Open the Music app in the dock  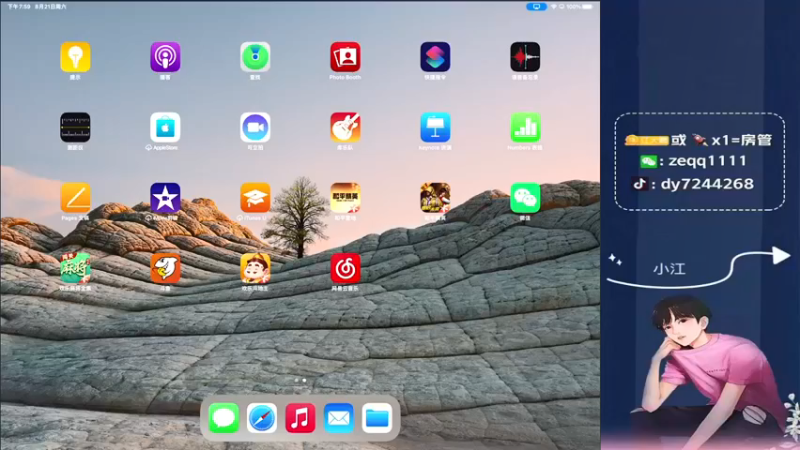(x=300, y=418)
